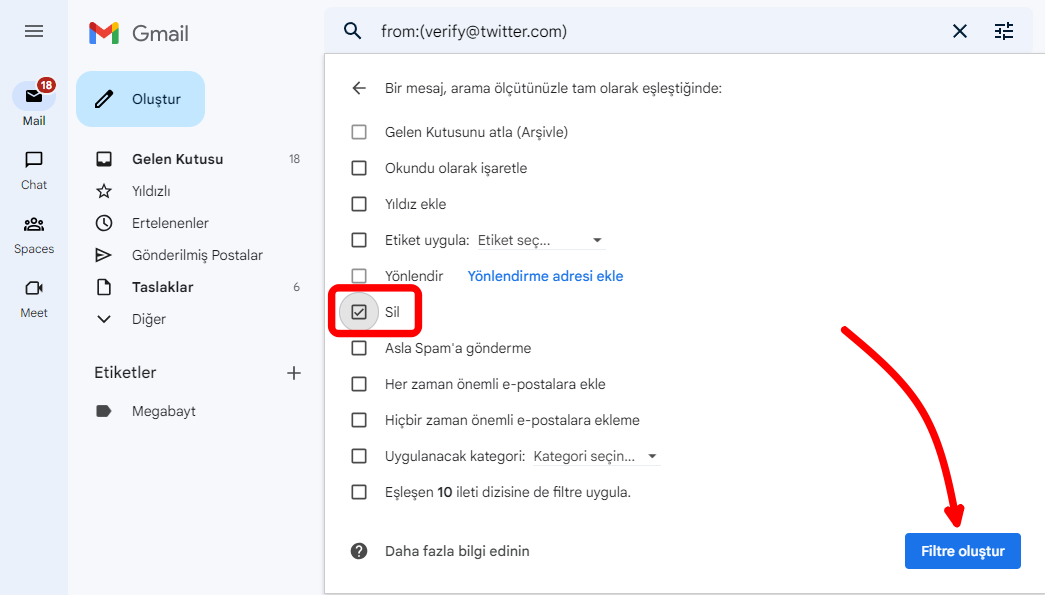Click in the search mail field

[650, 31]
